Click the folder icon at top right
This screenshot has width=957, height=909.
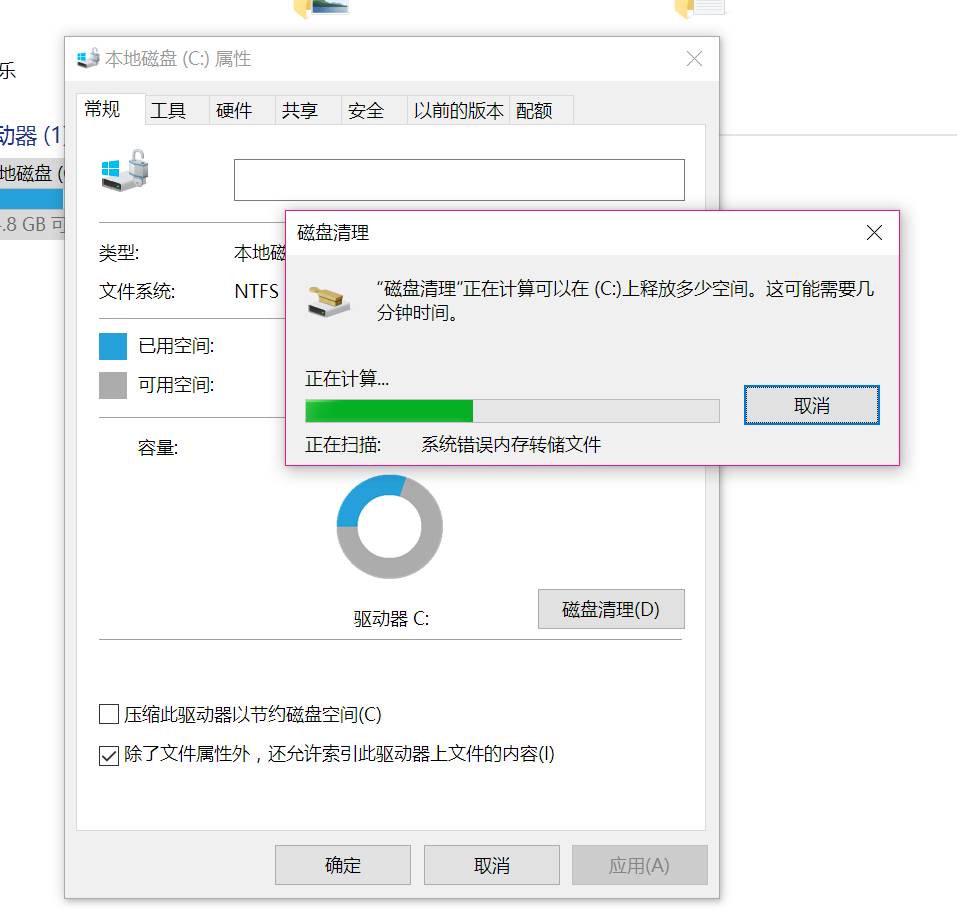[700, 9]
